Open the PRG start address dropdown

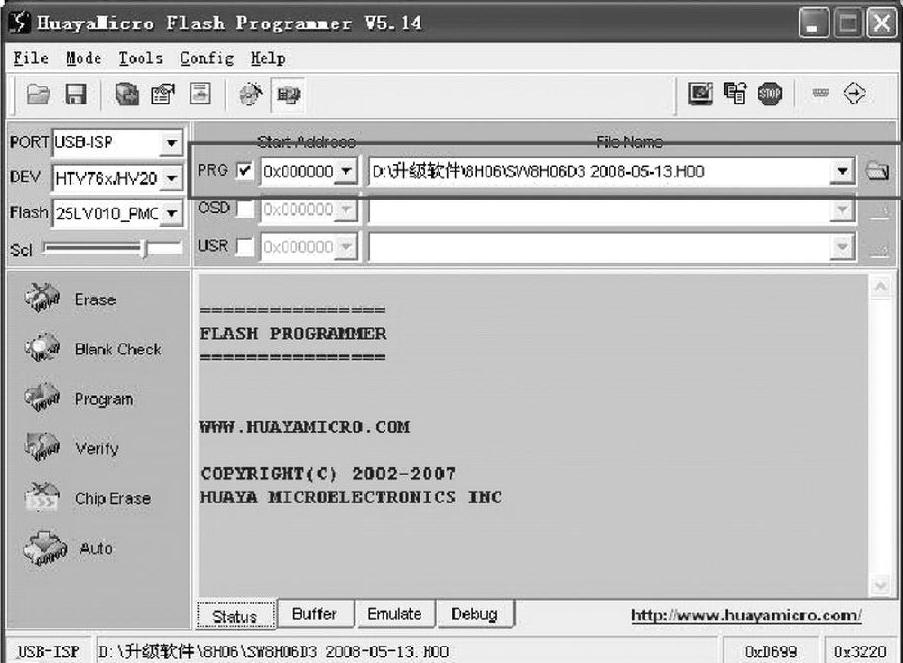pyautogui.click(x=346, y=171)
